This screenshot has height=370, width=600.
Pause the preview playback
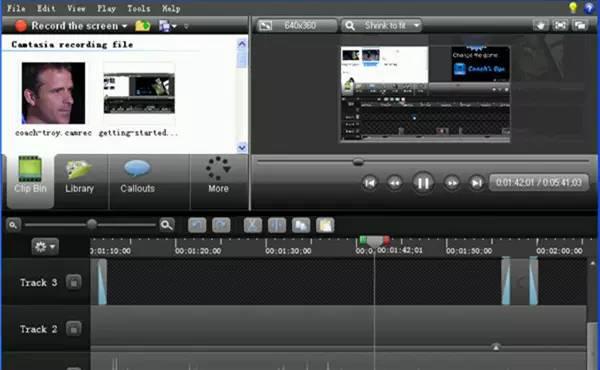tap(423, 183)
